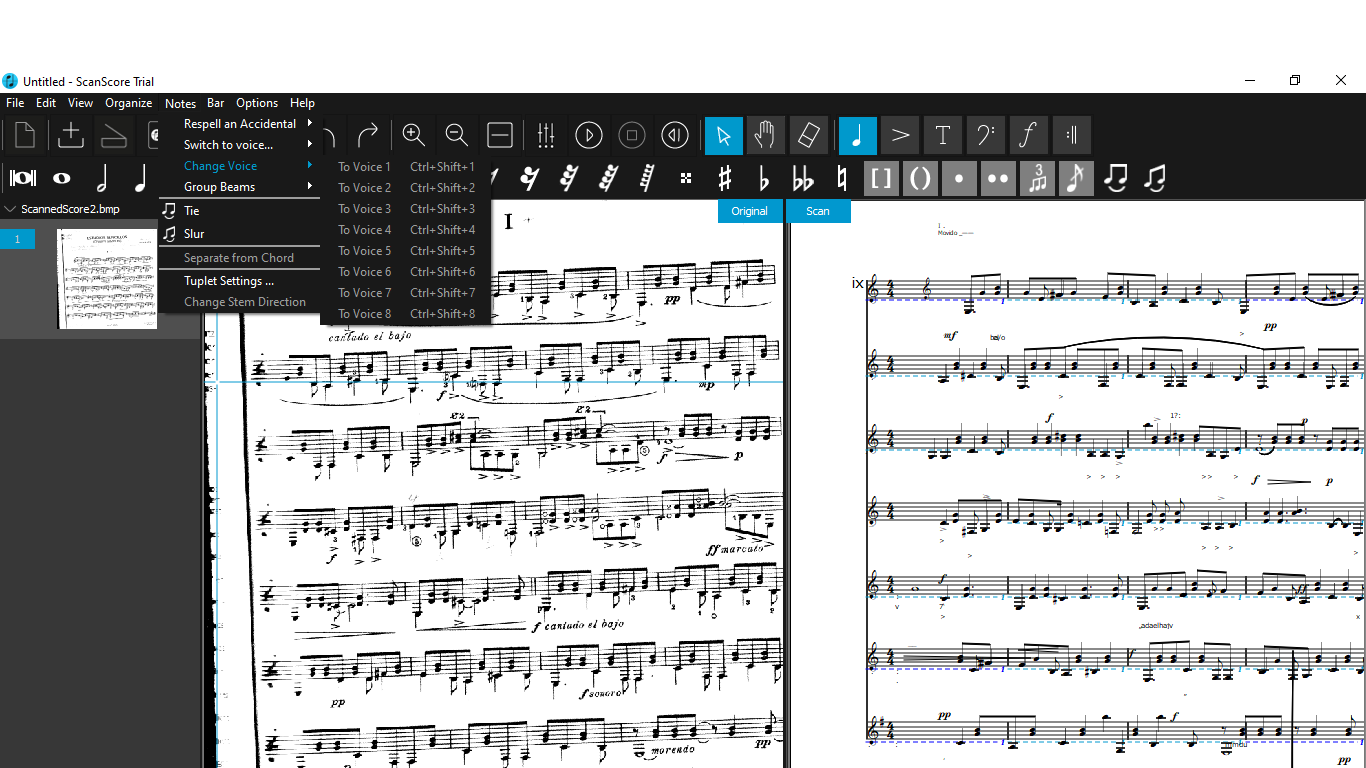Image resolution: width=1366 pixels, height=768 pixels.
Task: Select the double flat accidental
Action: (803, 179)
